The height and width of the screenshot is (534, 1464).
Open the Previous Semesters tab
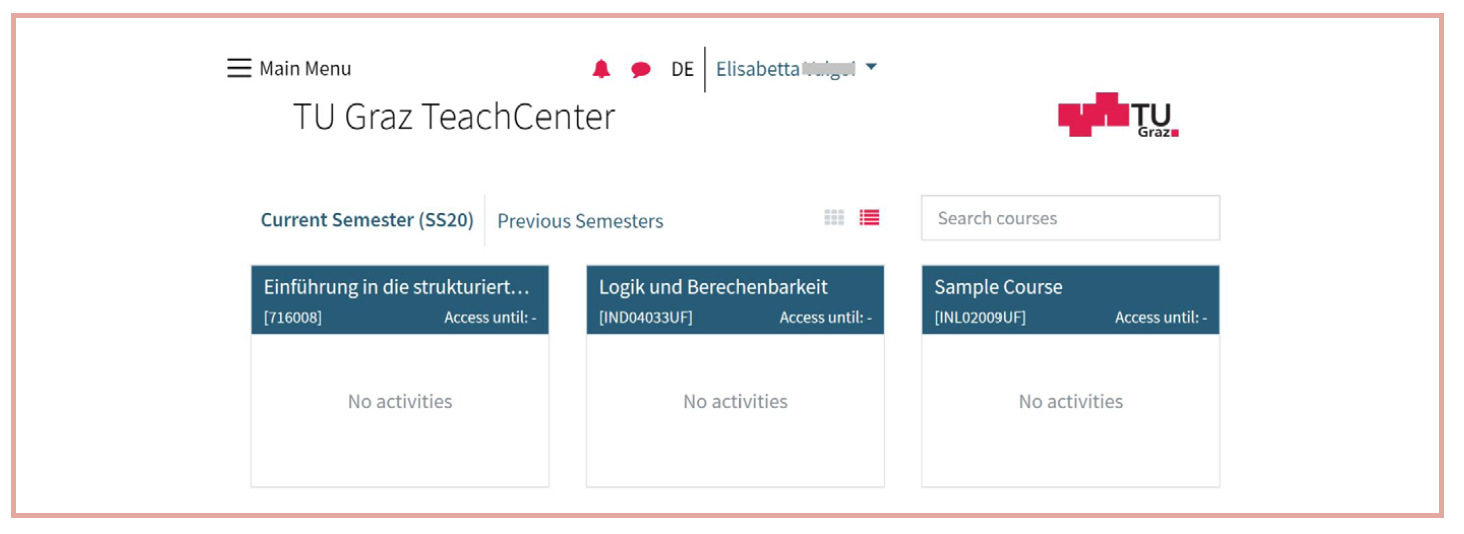click(x=580, y=221)
